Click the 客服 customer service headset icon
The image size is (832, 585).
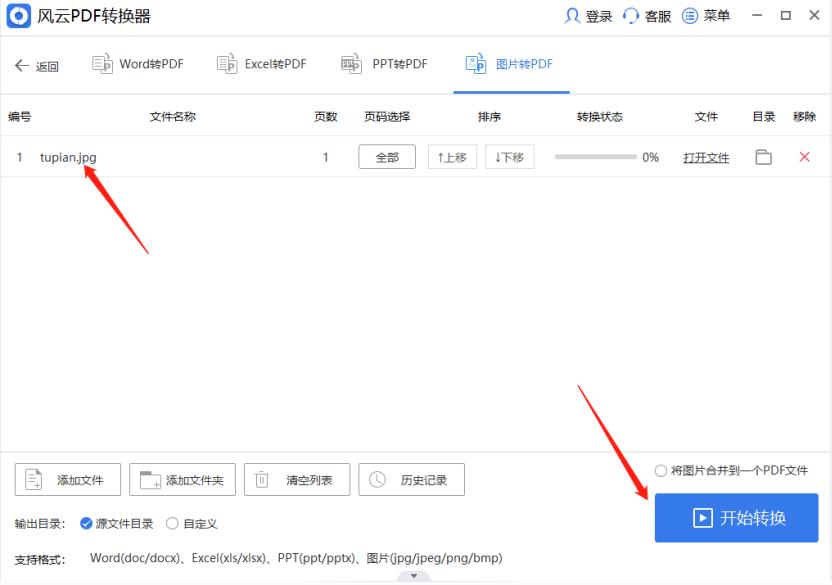[629, 15]
